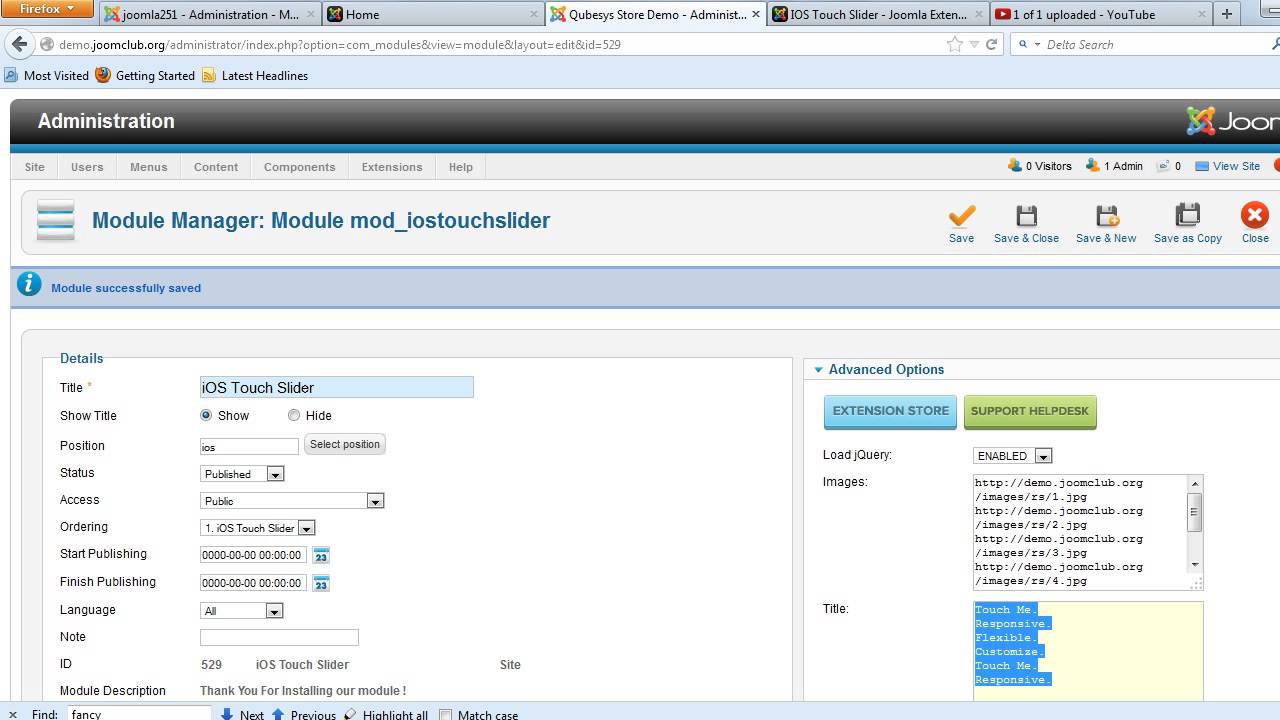
Task: Click Select position button
Action: 344,444
